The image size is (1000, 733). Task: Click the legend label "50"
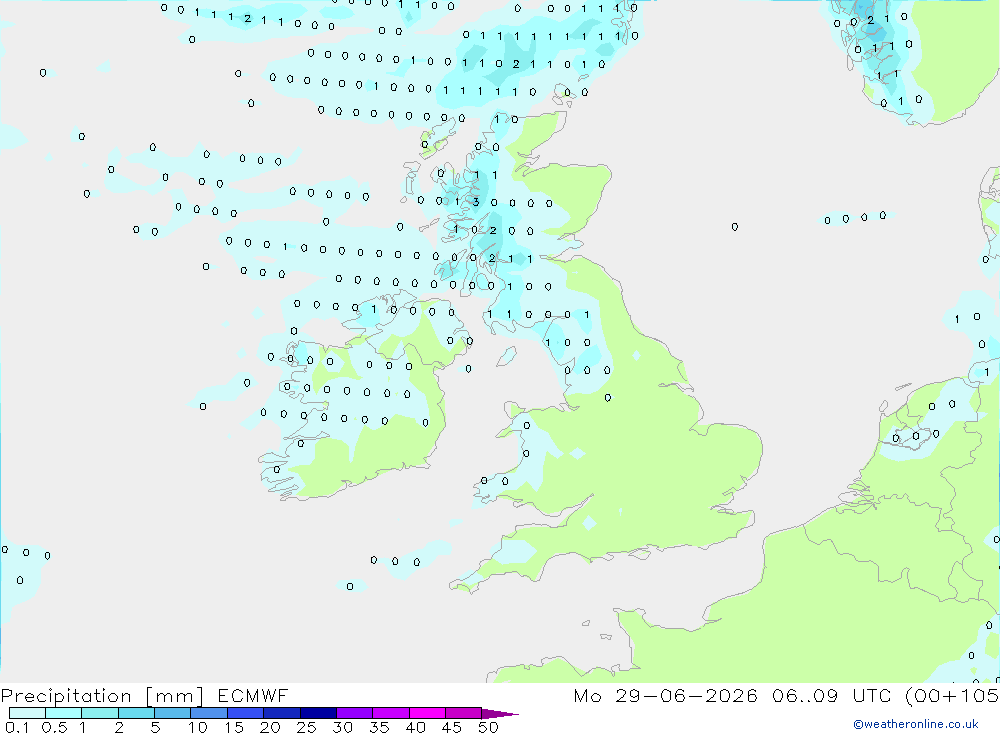tap(488, 727)
